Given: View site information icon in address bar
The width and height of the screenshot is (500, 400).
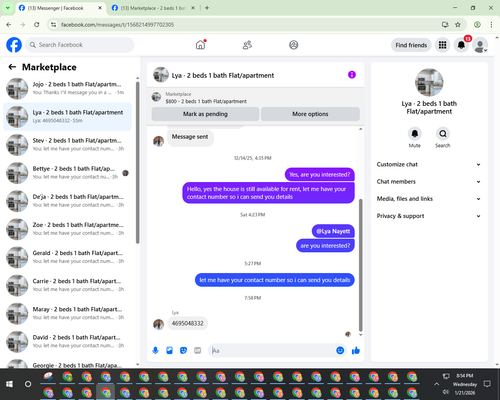Looking at the screenshot, I should point(53,24).
